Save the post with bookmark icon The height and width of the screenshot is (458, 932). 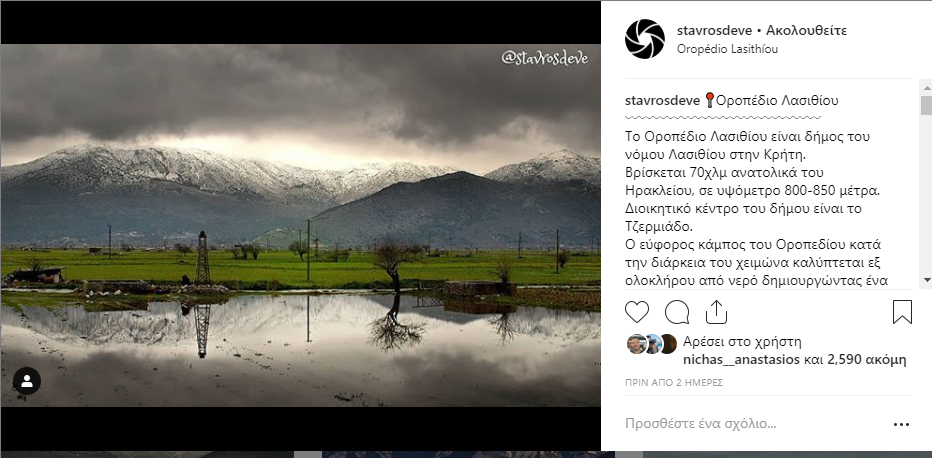[x=902, y=312]
